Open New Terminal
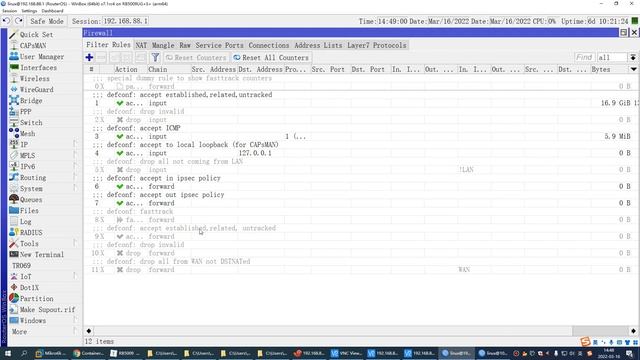 pos(42,255)
